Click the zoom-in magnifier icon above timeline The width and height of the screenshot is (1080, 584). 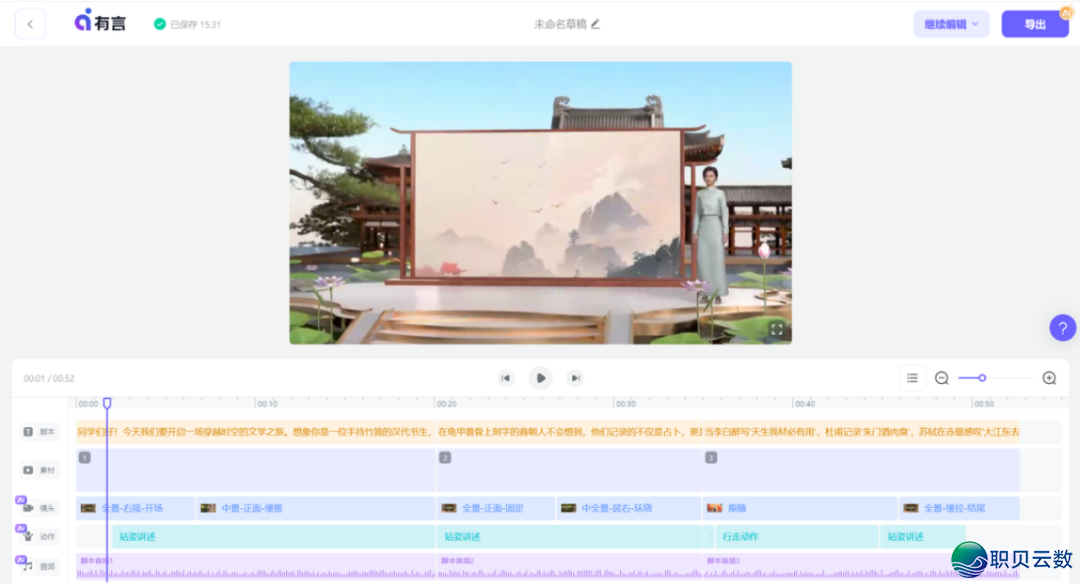1049,378
